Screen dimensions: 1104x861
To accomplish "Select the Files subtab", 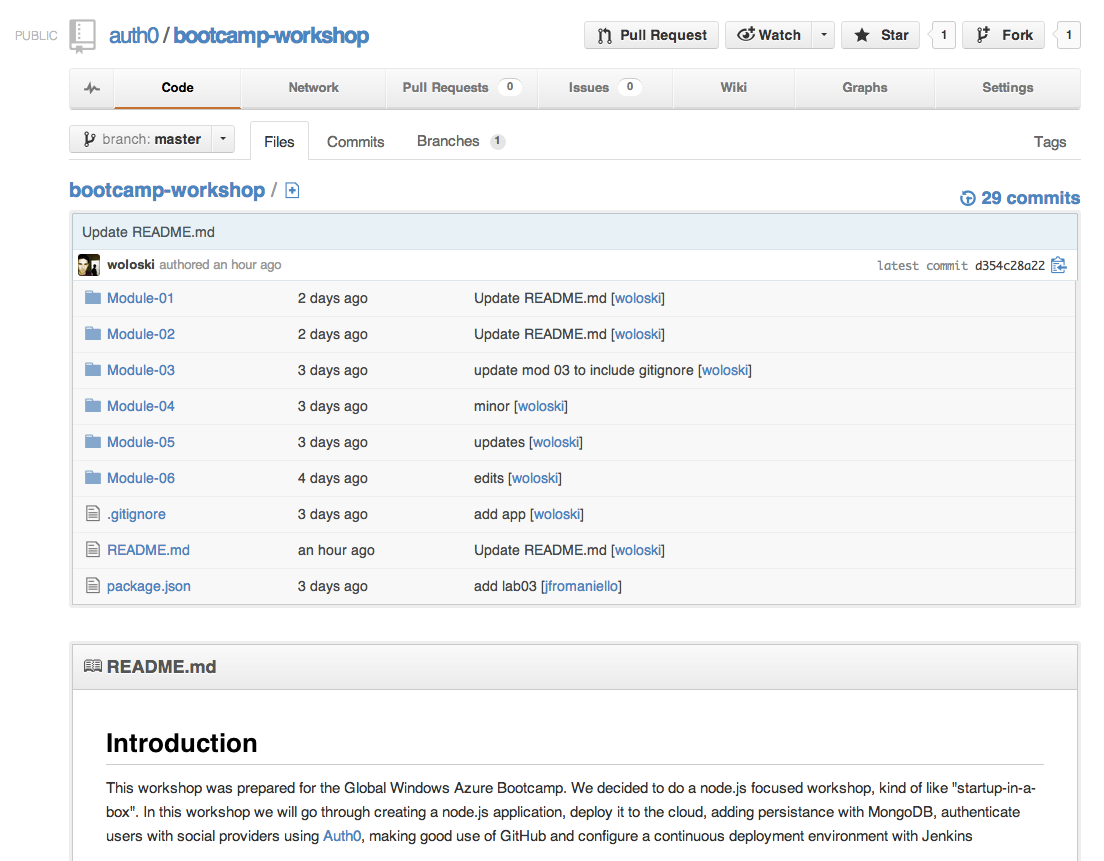I will 280,142.
